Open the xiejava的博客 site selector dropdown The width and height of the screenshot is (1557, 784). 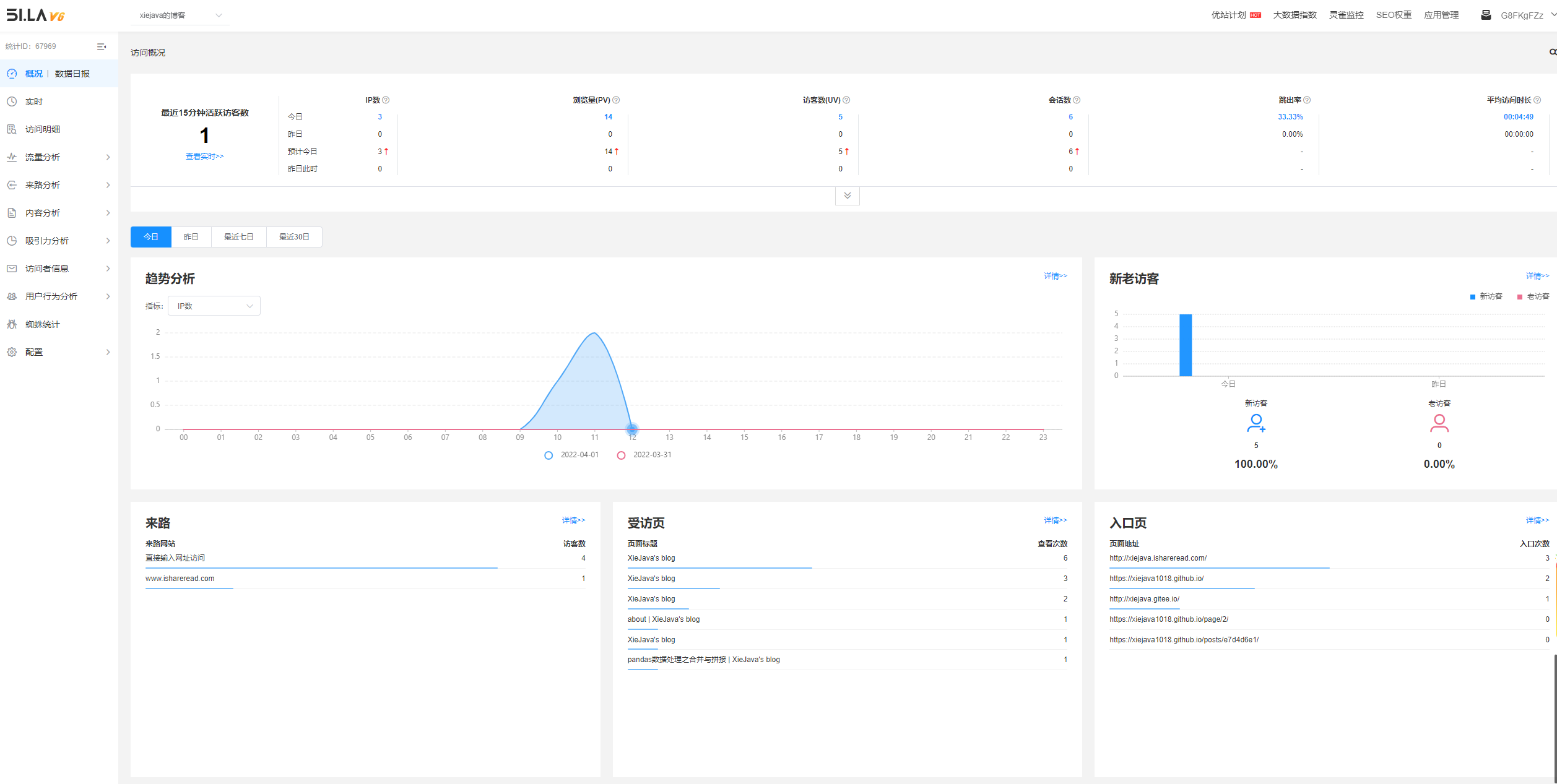point(180,15)
